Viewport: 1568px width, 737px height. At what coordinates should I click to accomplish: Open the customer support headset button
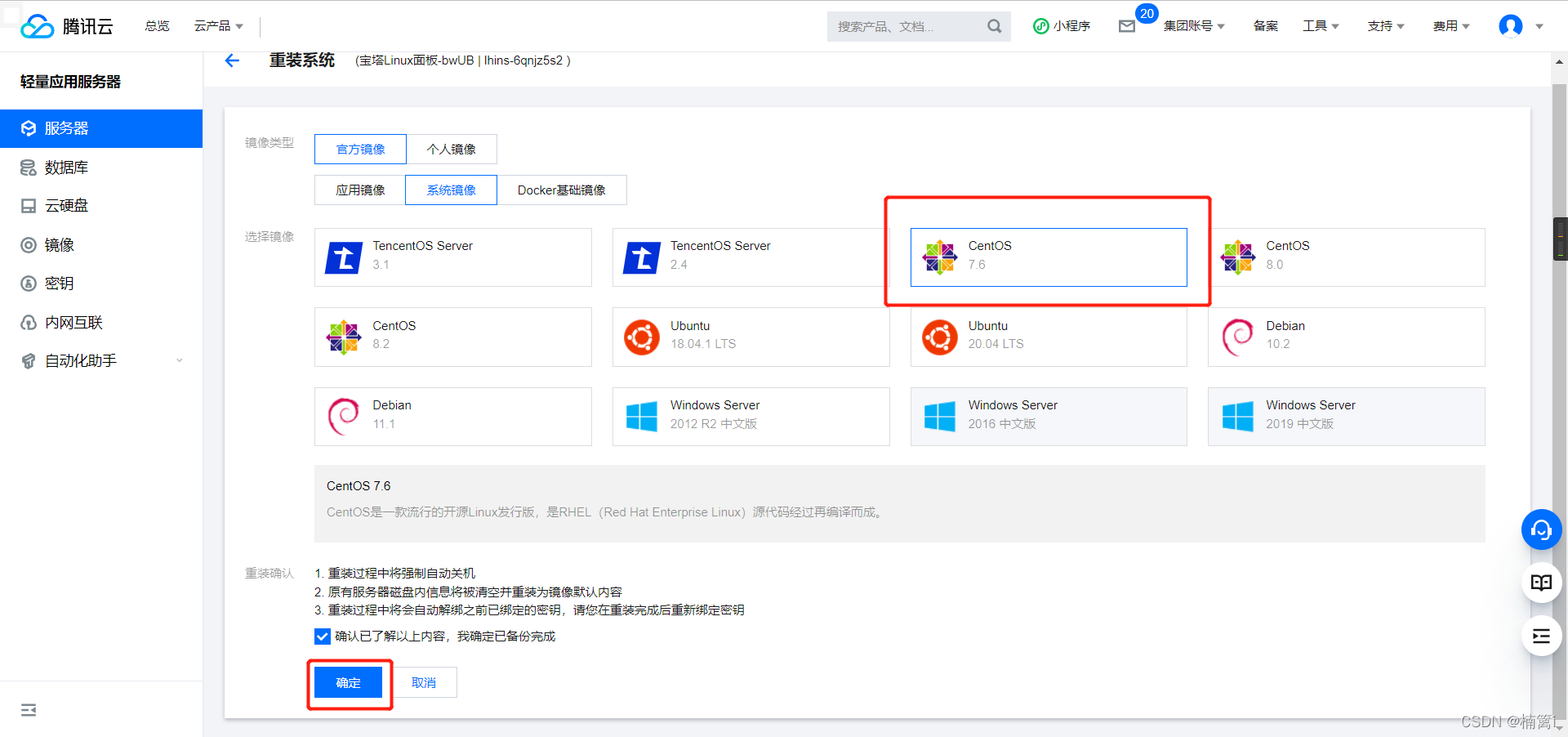click(x=1541, y=530)
